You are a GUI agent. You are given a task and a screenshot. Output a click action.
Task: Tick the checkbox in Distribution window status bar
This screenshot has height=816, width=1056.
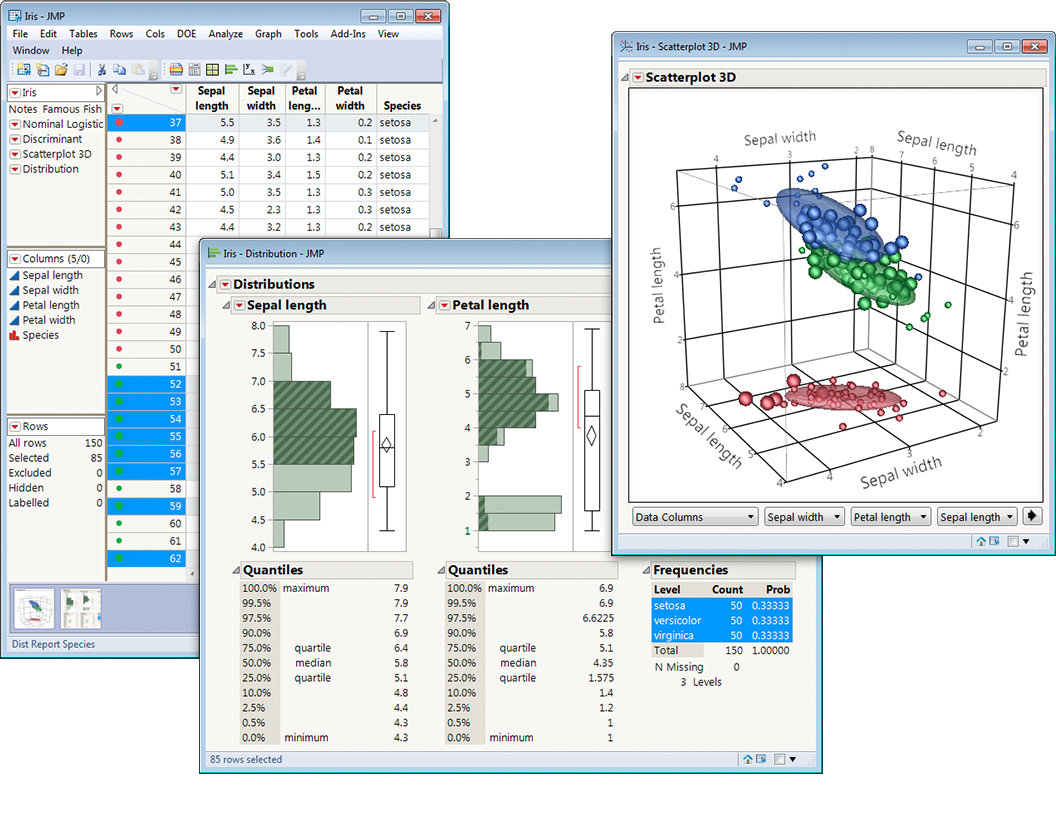(780, 759)
